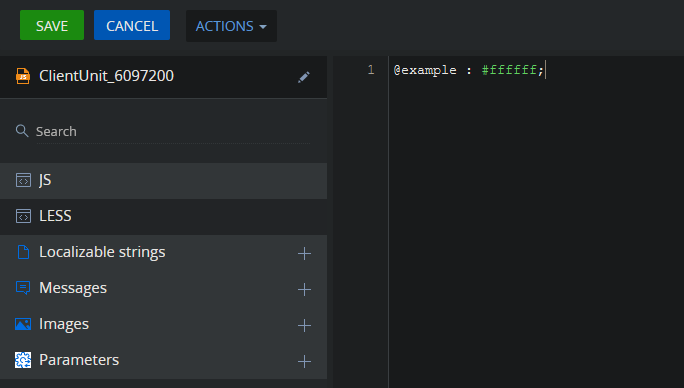684x388 pixels.
Task: Click the orange JS file icon
Action: coord(23,76)
